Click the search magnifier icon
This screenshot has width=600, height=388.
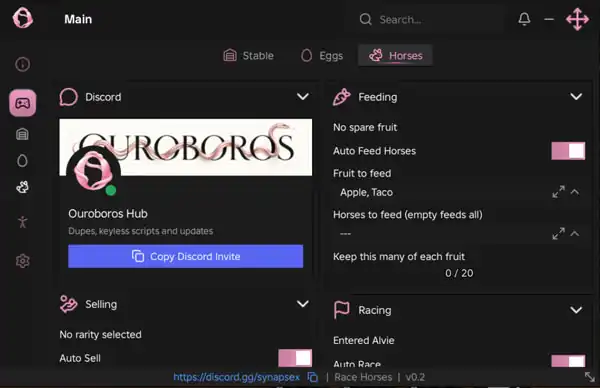click(366, 19)
